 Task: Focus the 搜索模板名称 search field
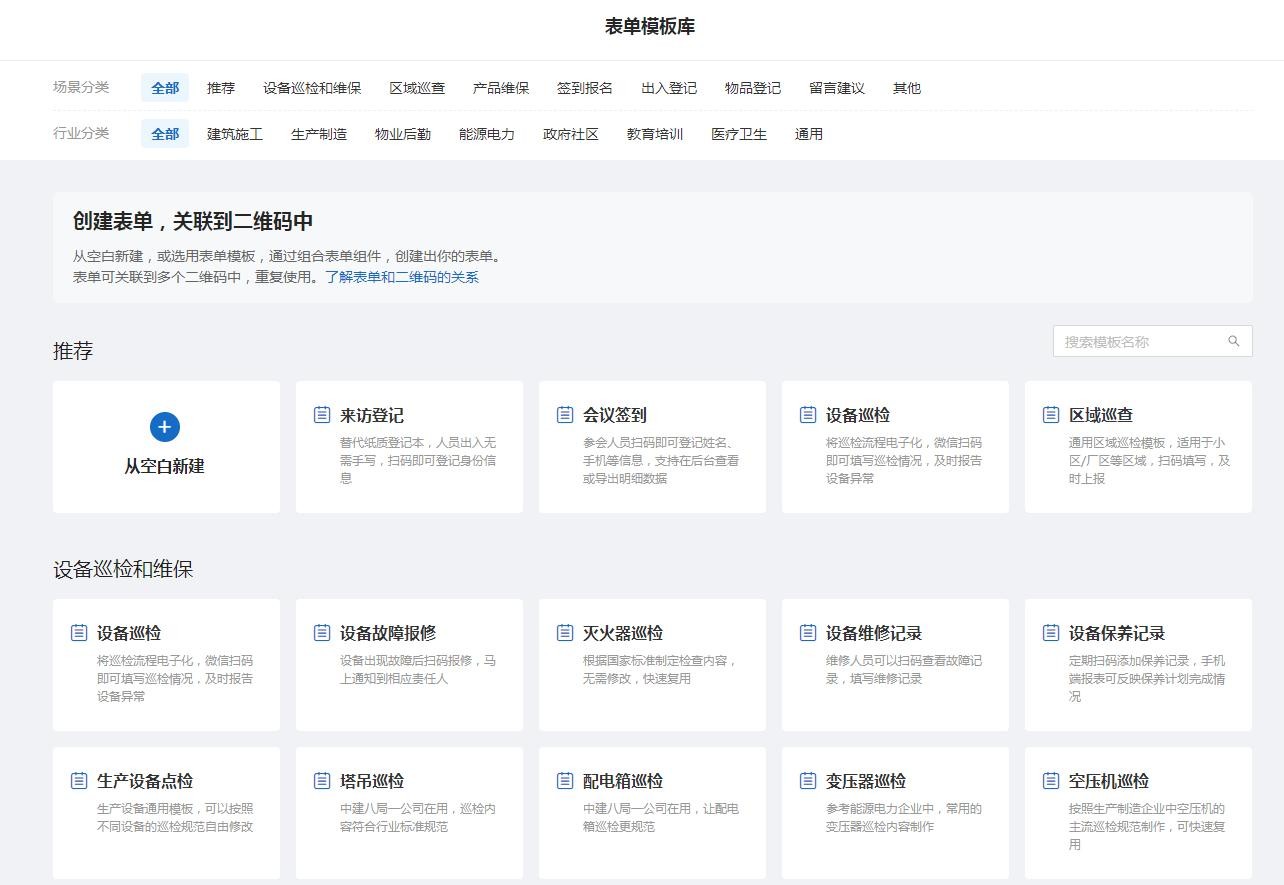click(1140, 341)
